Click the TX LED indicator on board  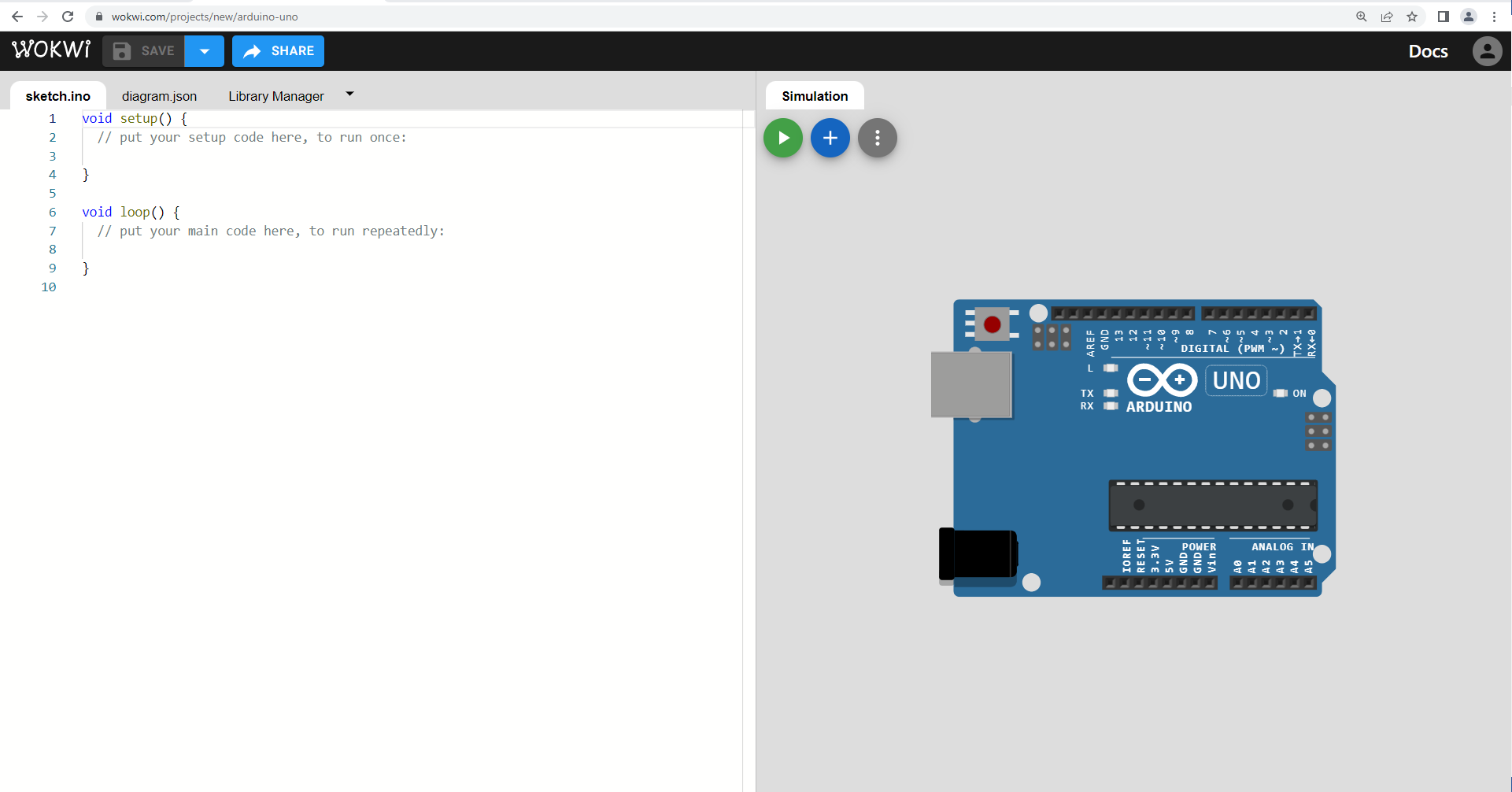1111,393
